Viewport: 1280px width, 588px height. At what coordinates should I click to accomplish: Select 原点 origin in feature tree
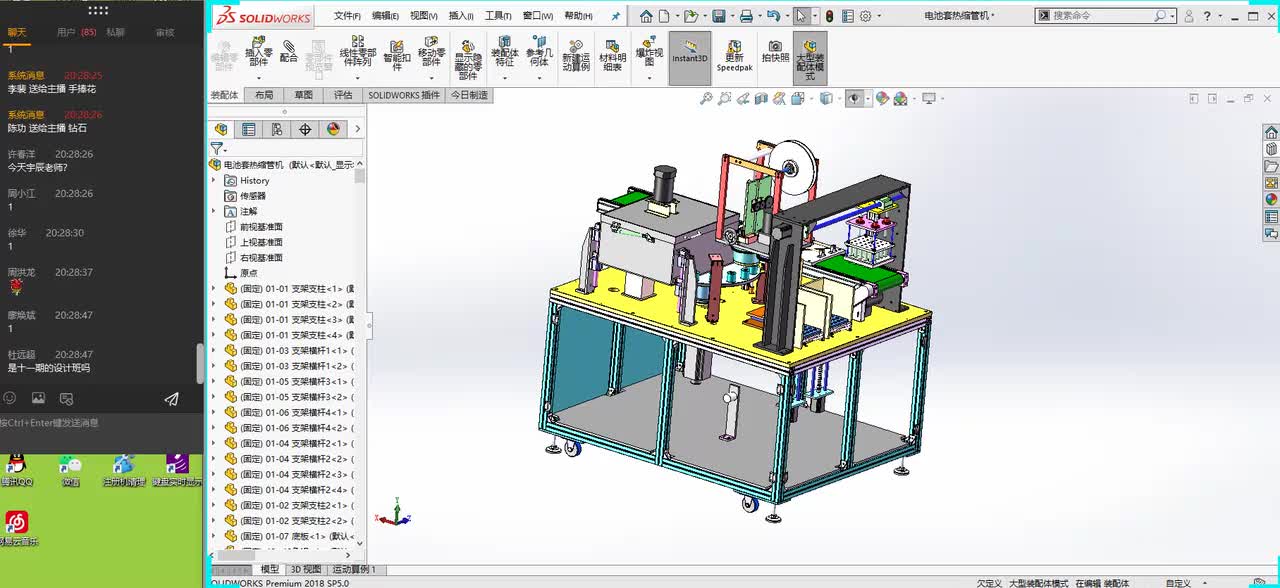(248, 273)
